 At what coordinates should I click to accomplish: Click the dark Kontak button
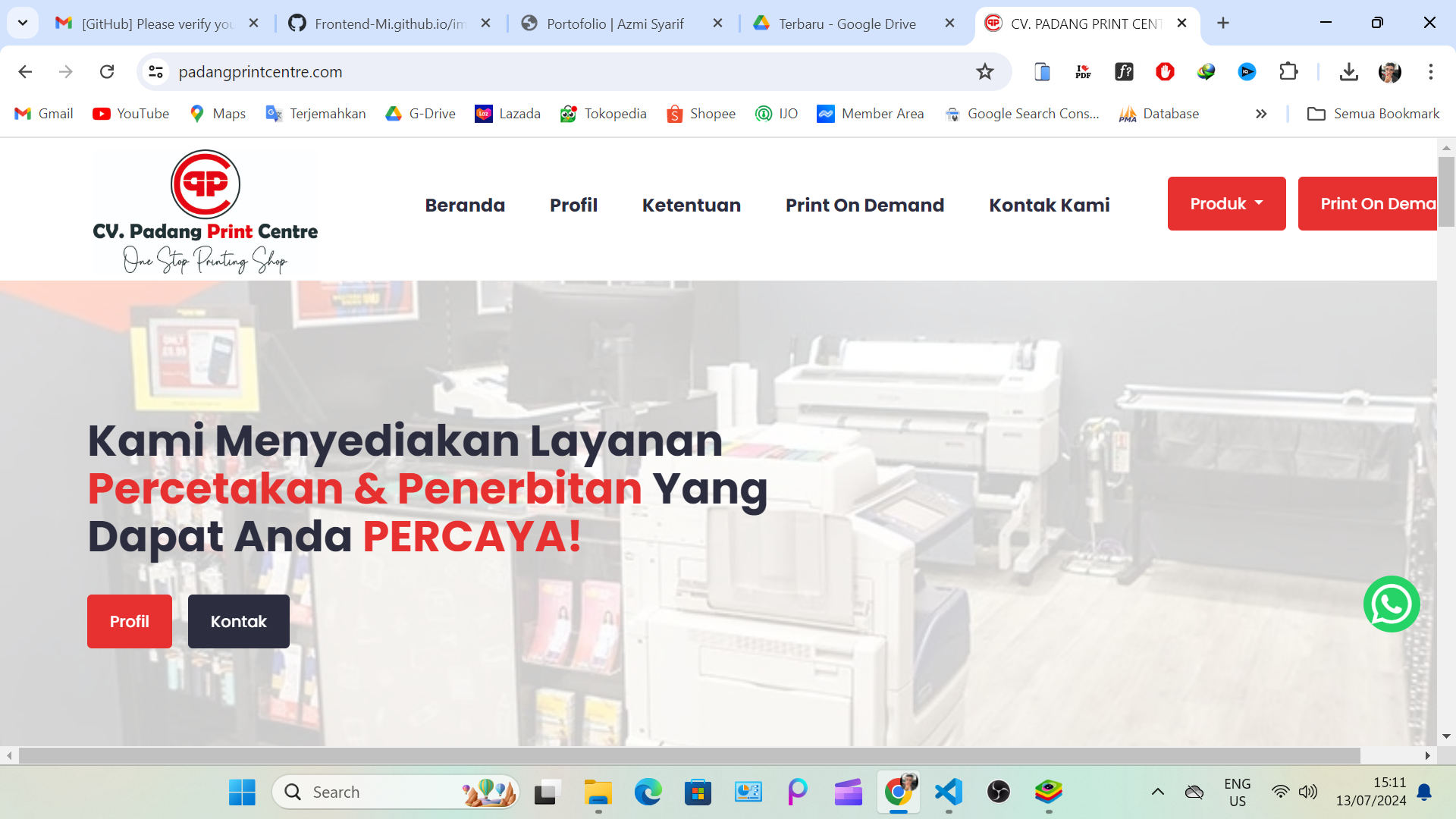tap(238, 621)
